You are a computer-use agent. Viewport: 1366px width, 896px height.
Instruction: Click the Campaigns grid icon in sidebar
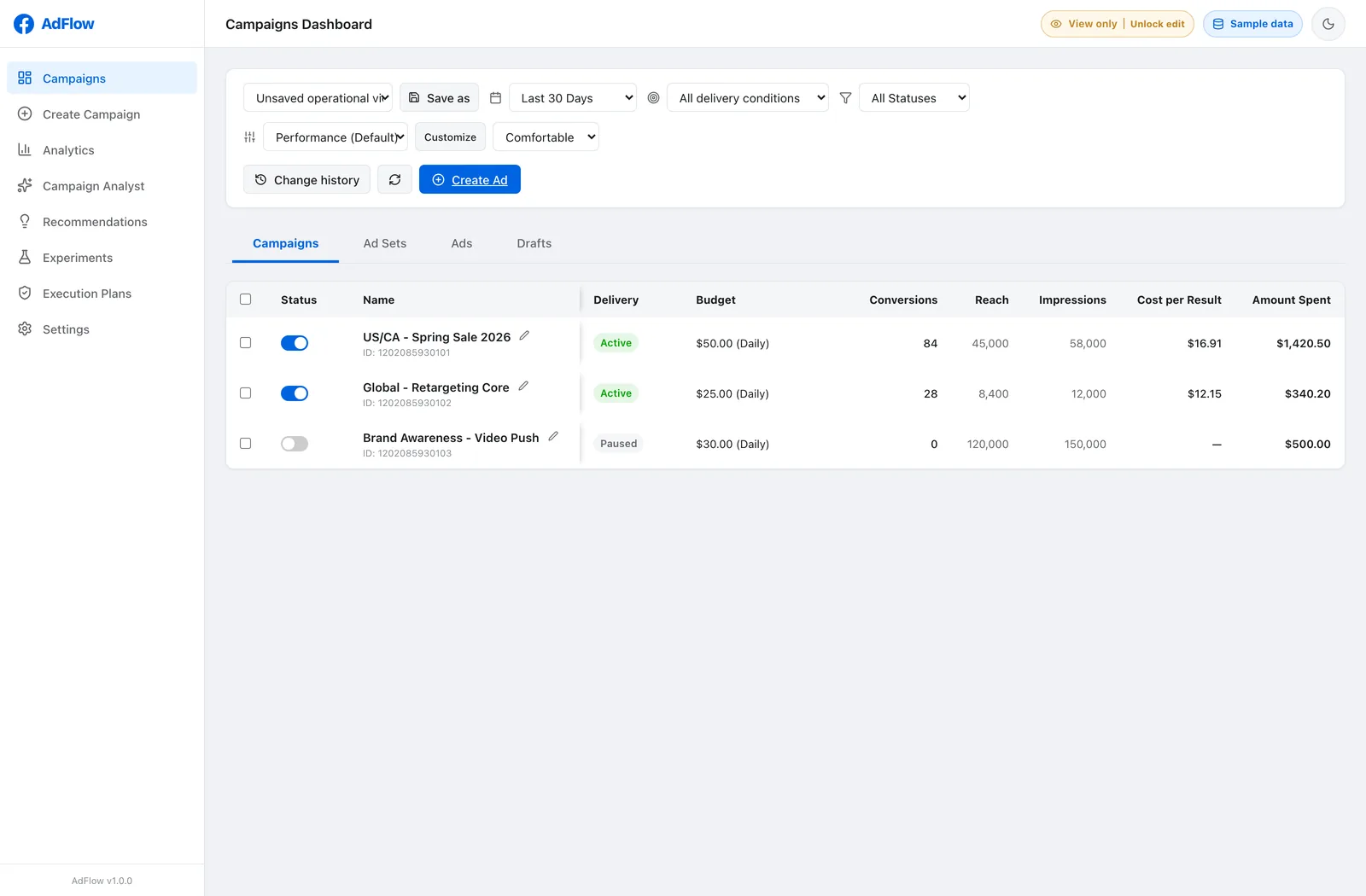(x=25, y=78)
